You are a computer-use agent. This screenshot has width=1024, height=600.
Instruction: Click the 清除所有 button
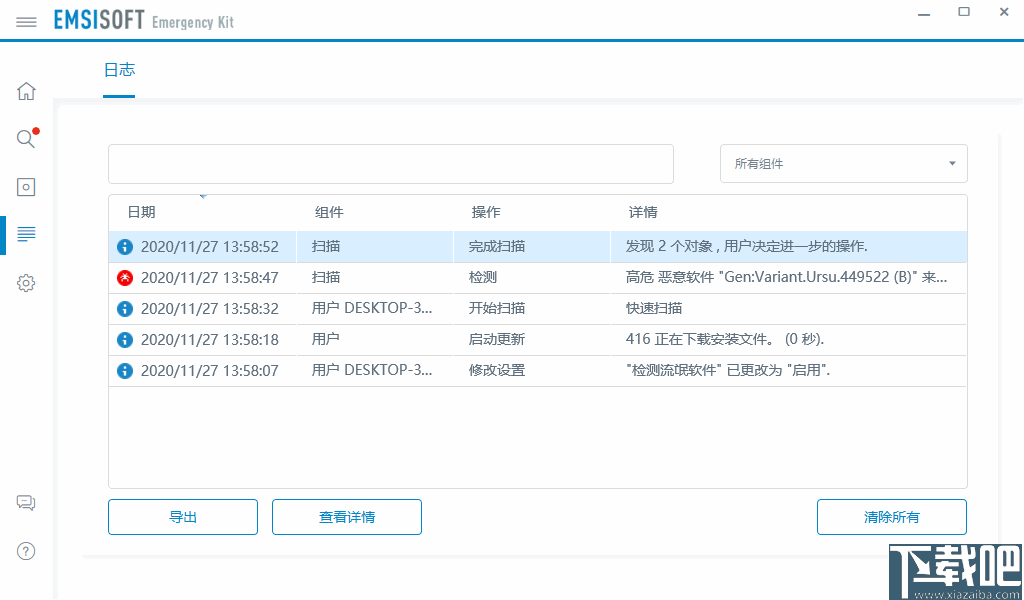click(891, 517)
